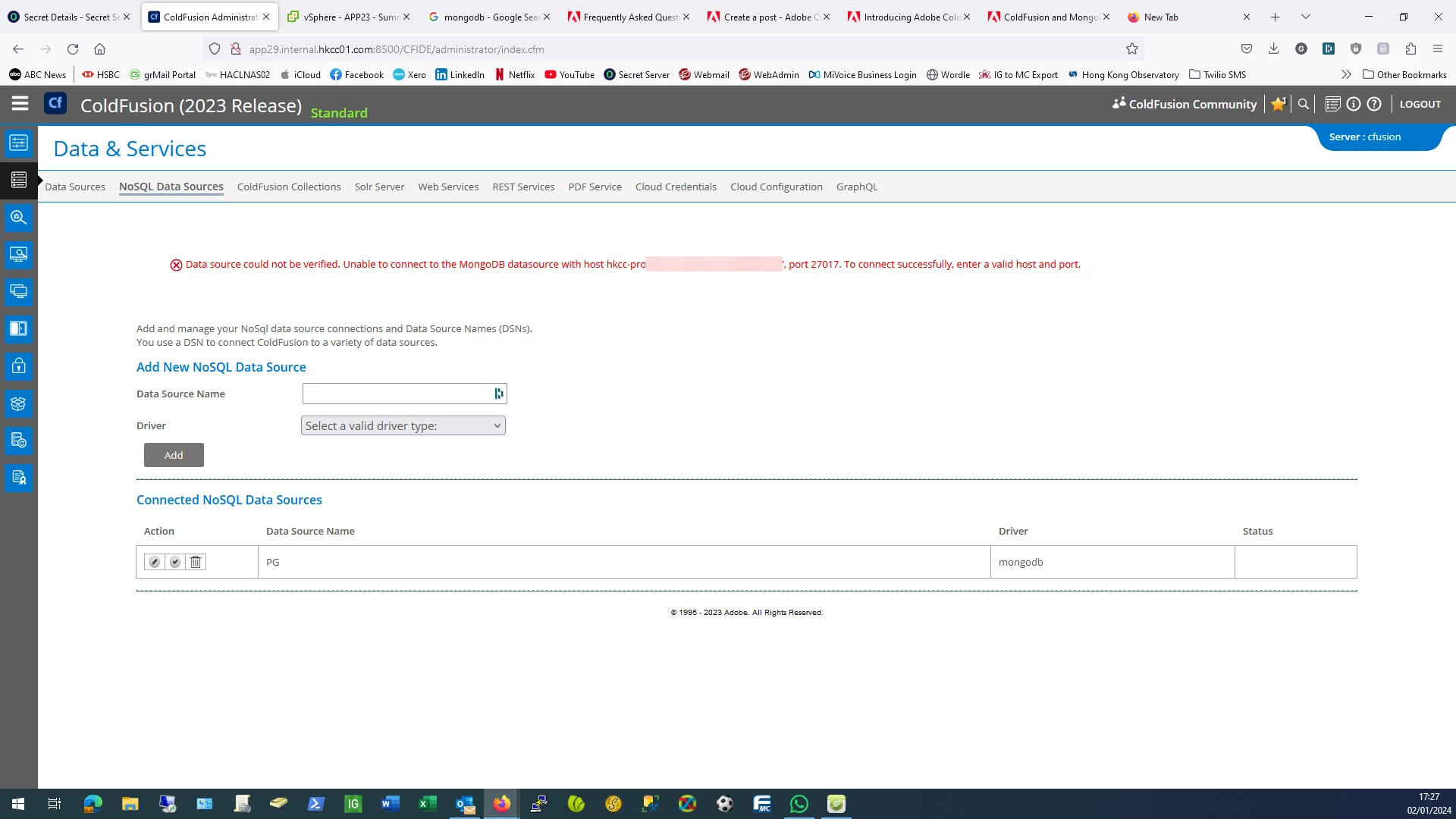Click the search magnifier in header
This screenshot has height=819, width=1456.
pos(1304,105)
